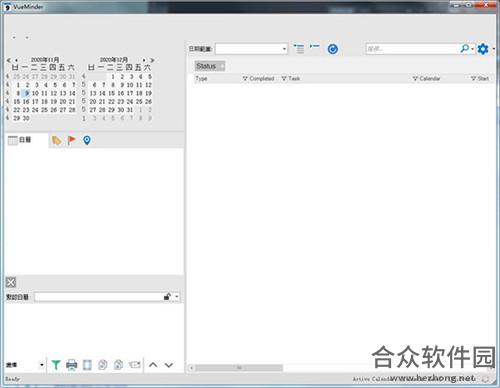Click the Completed column header

[x=262, y=79]
